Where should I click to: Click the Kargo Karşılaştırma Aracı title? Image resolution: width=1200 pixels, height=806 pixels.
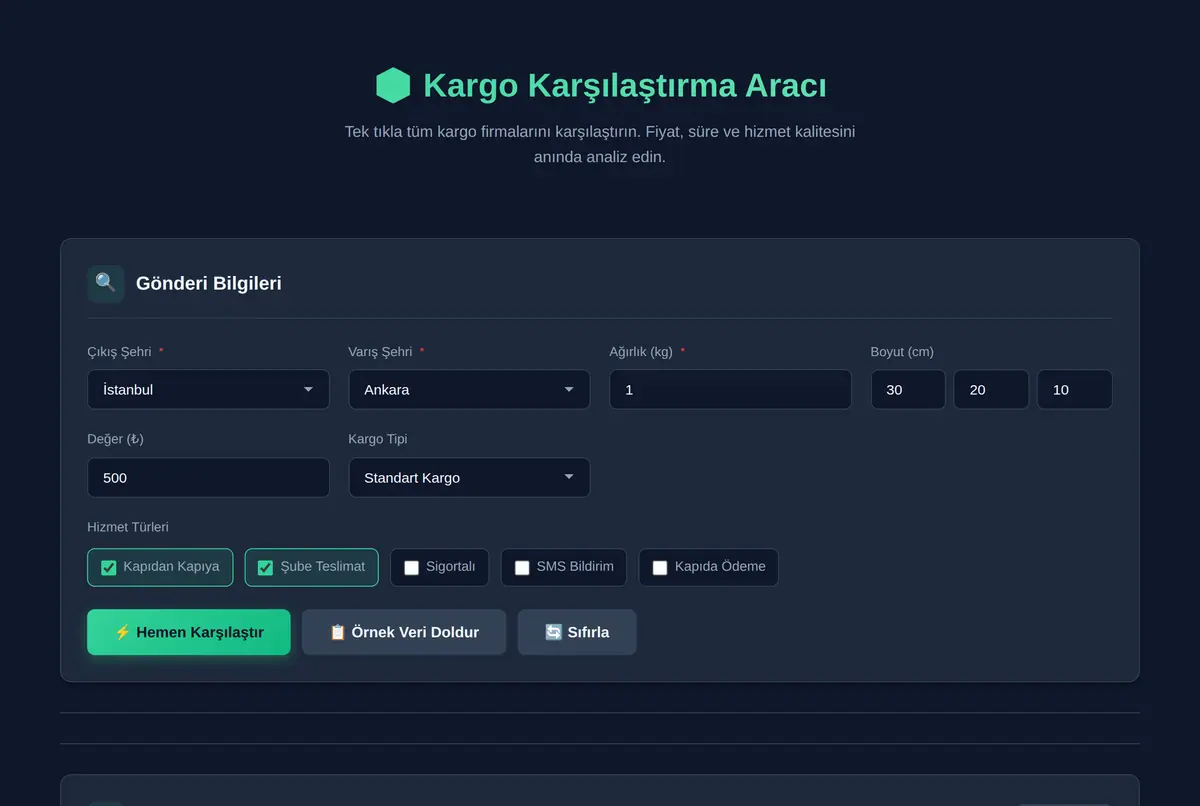[x=625, y=86]
